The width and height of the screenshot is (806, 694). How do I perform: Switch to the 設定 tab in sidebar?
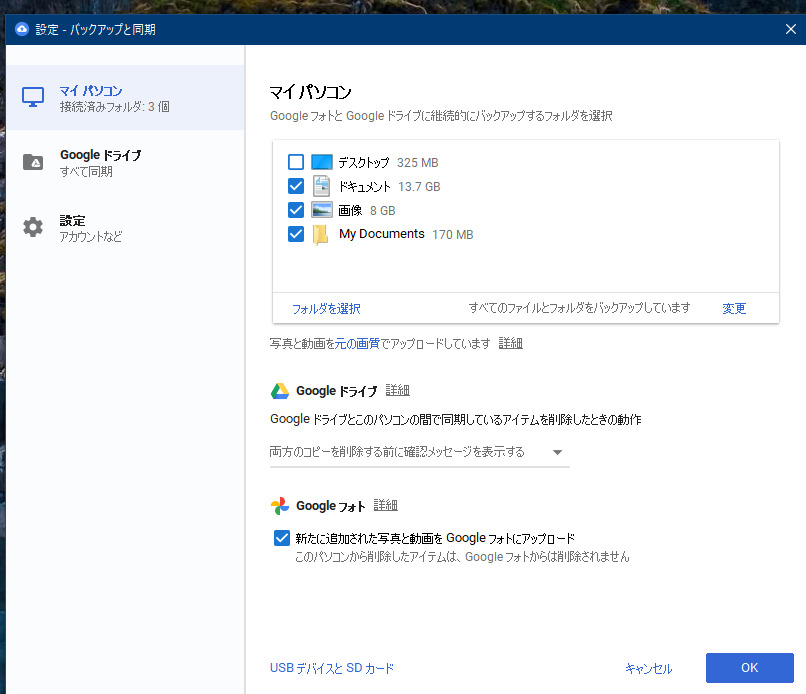pos(90,227)
